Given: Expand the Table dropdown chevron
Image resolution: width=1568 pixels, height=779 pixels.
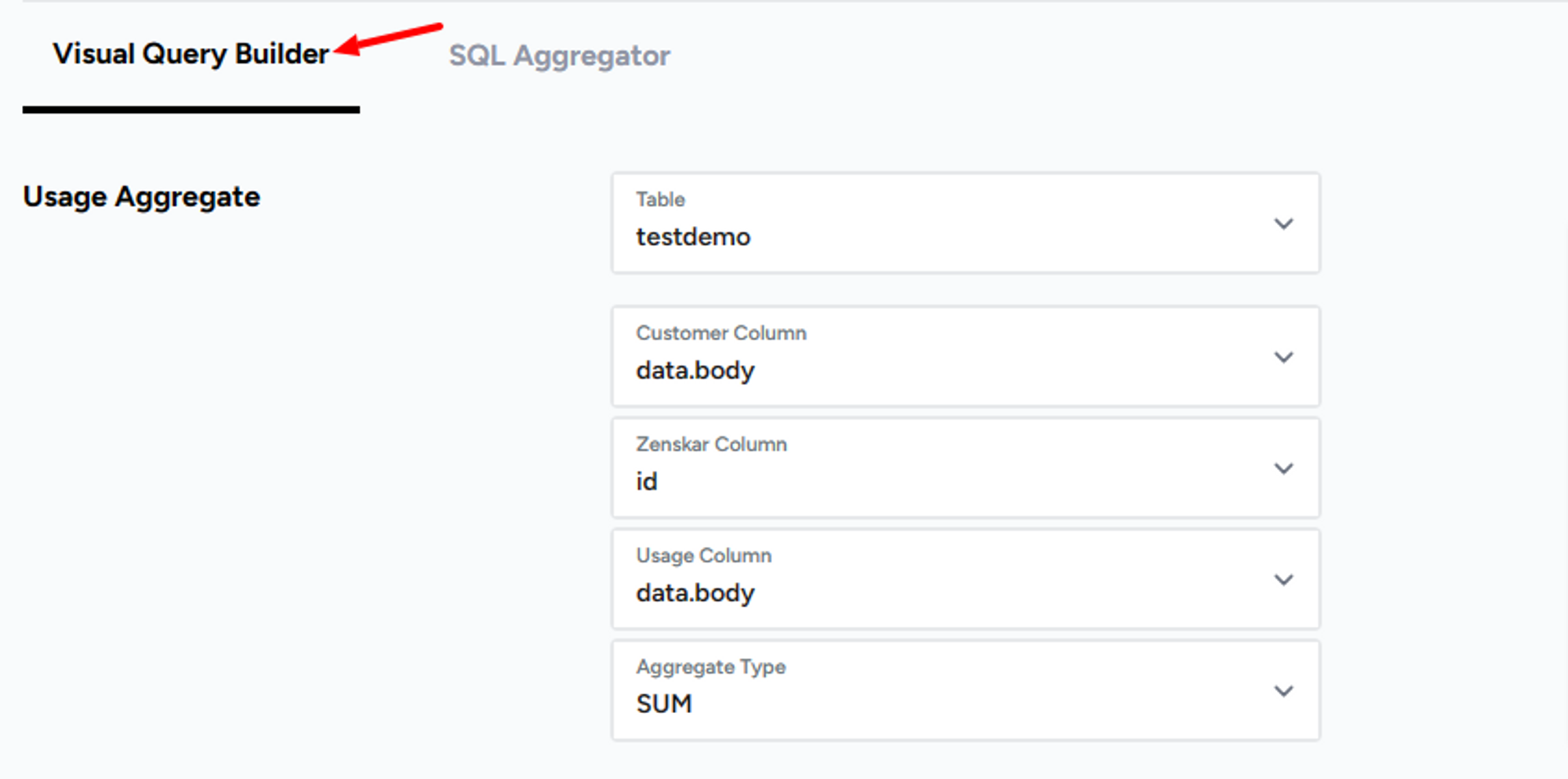Looking at the screenshot, I should [1283, 224].
